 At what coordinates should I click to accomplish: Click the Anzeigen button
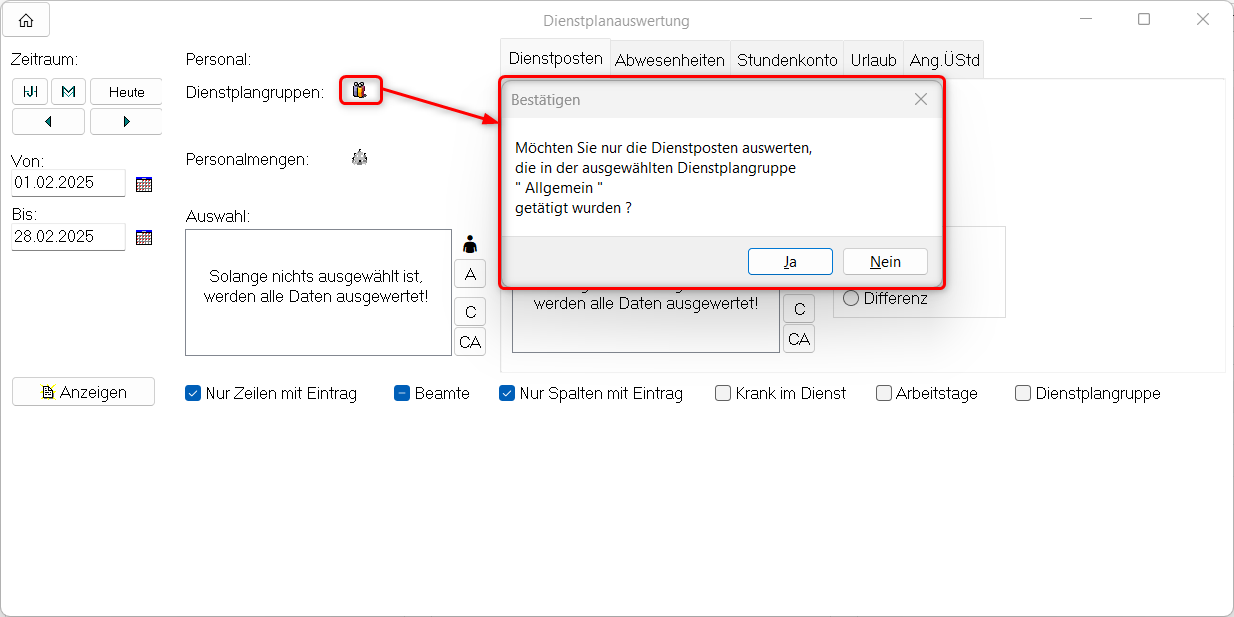point(83,392)
